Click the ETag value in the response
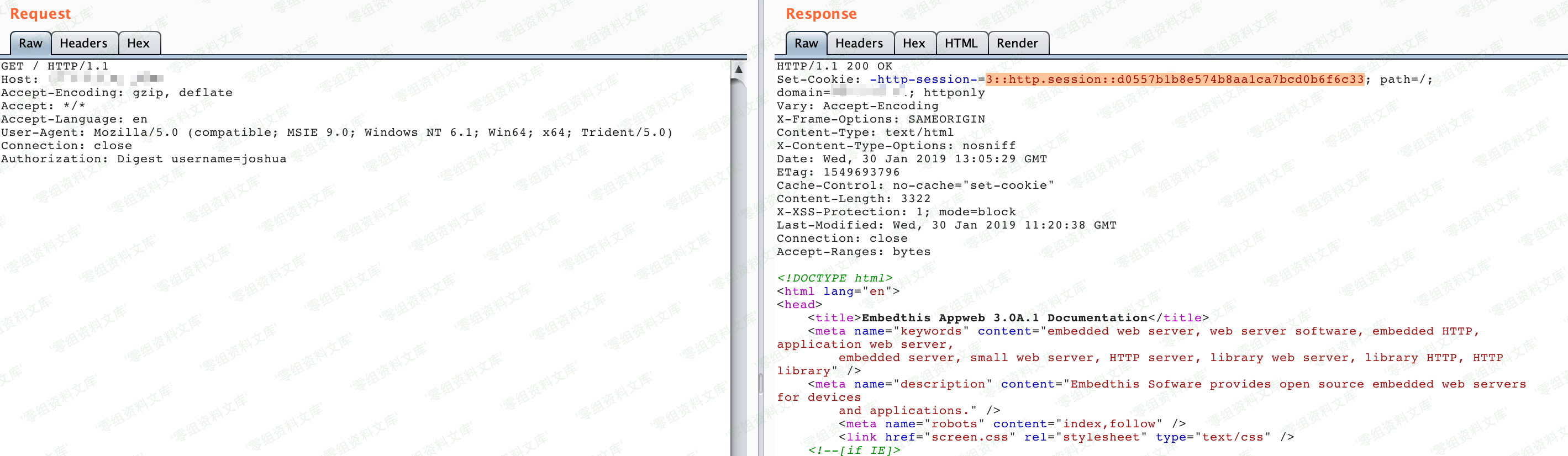The height and width of the screenshot is (456, 1568). click(x=861, y=172)
